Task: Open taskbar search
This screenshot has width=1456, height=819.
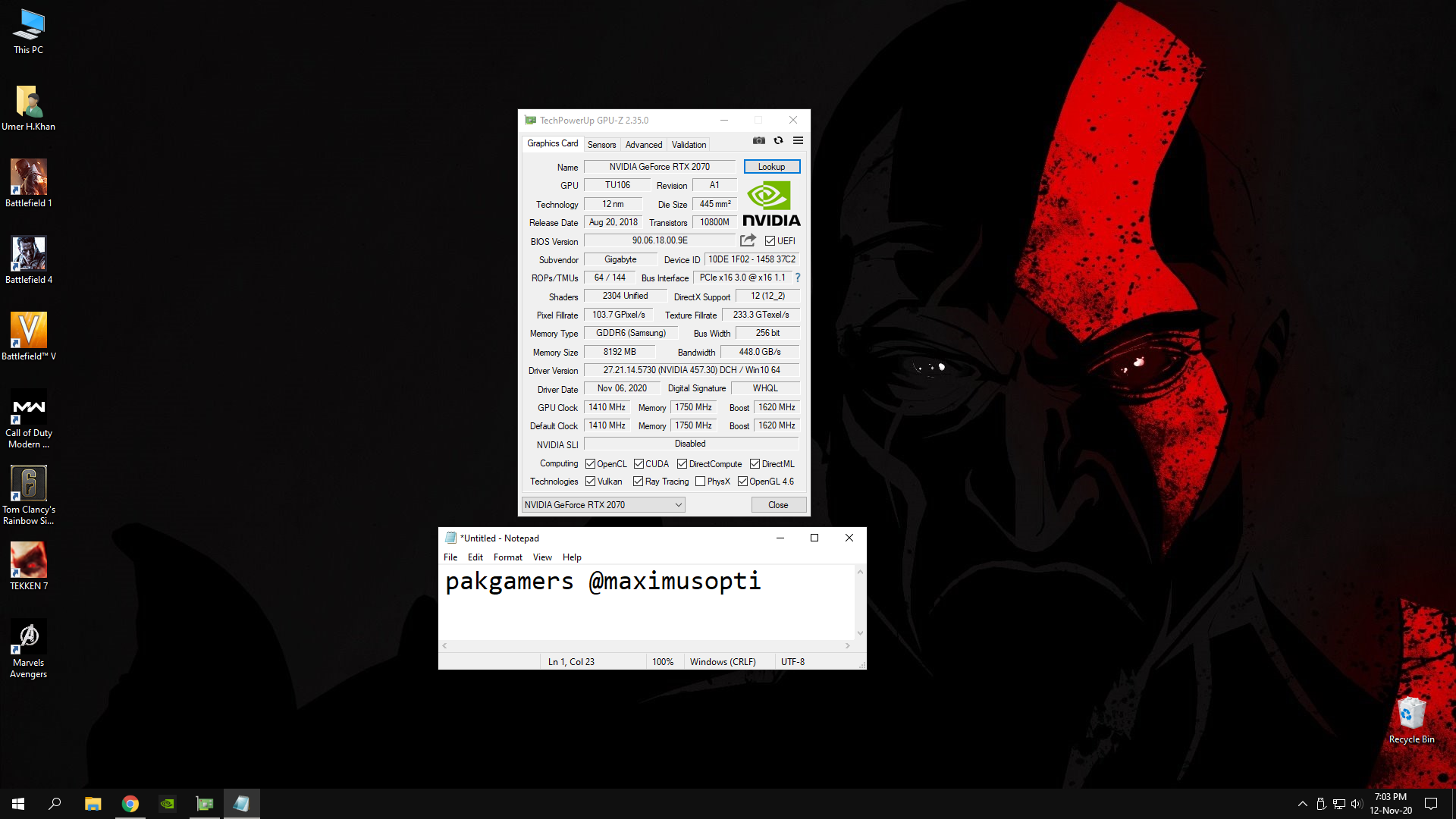Action: [x=55, y=804]
